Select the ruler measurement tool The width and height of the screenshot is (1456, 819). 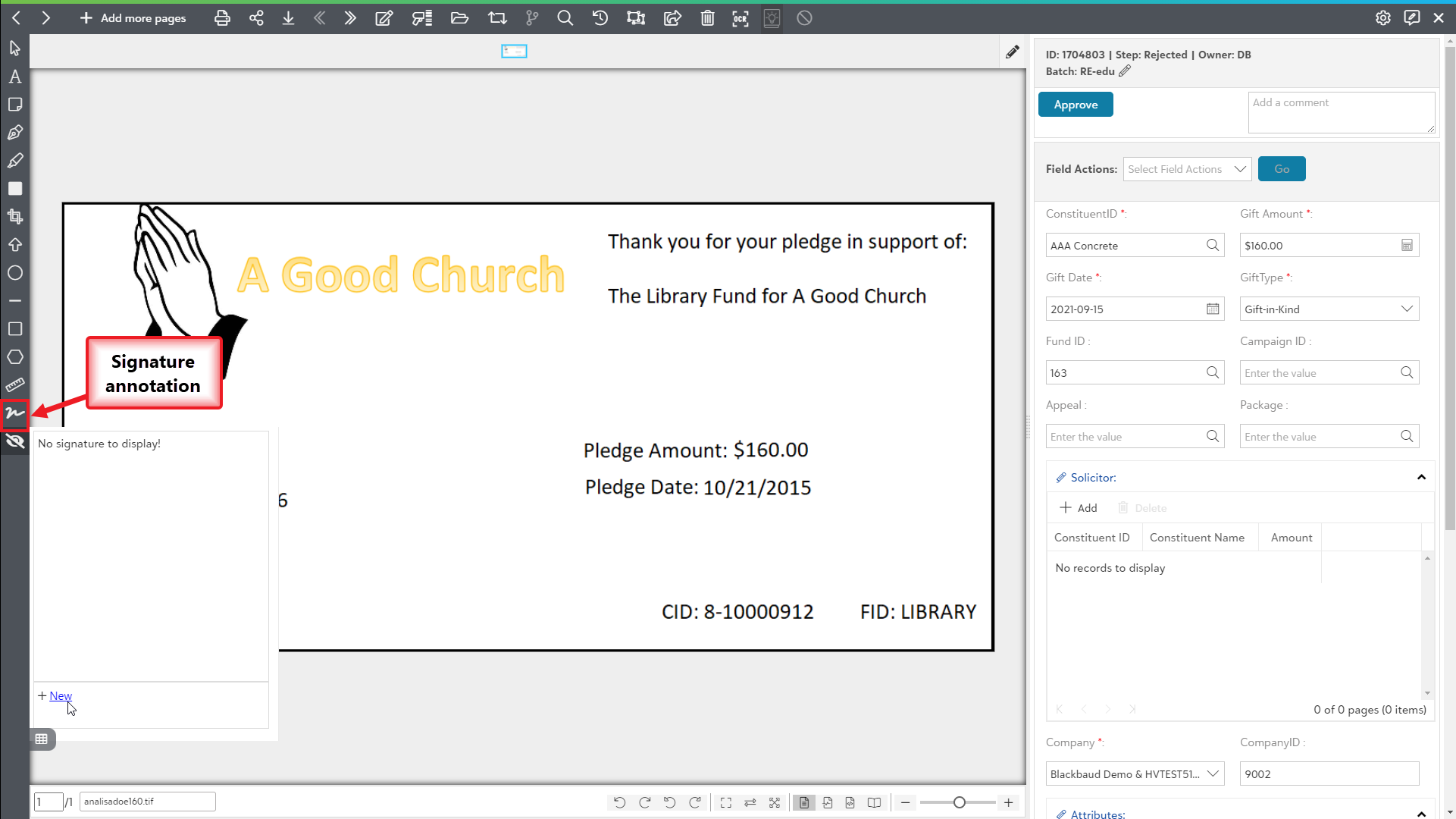click(15, 385)
